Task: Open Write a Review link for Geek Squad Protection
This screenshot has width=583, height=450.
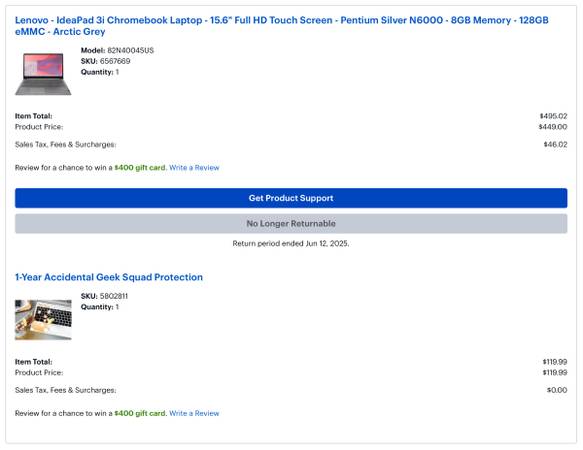Action: pyautogui.click(x=194, y=413)
